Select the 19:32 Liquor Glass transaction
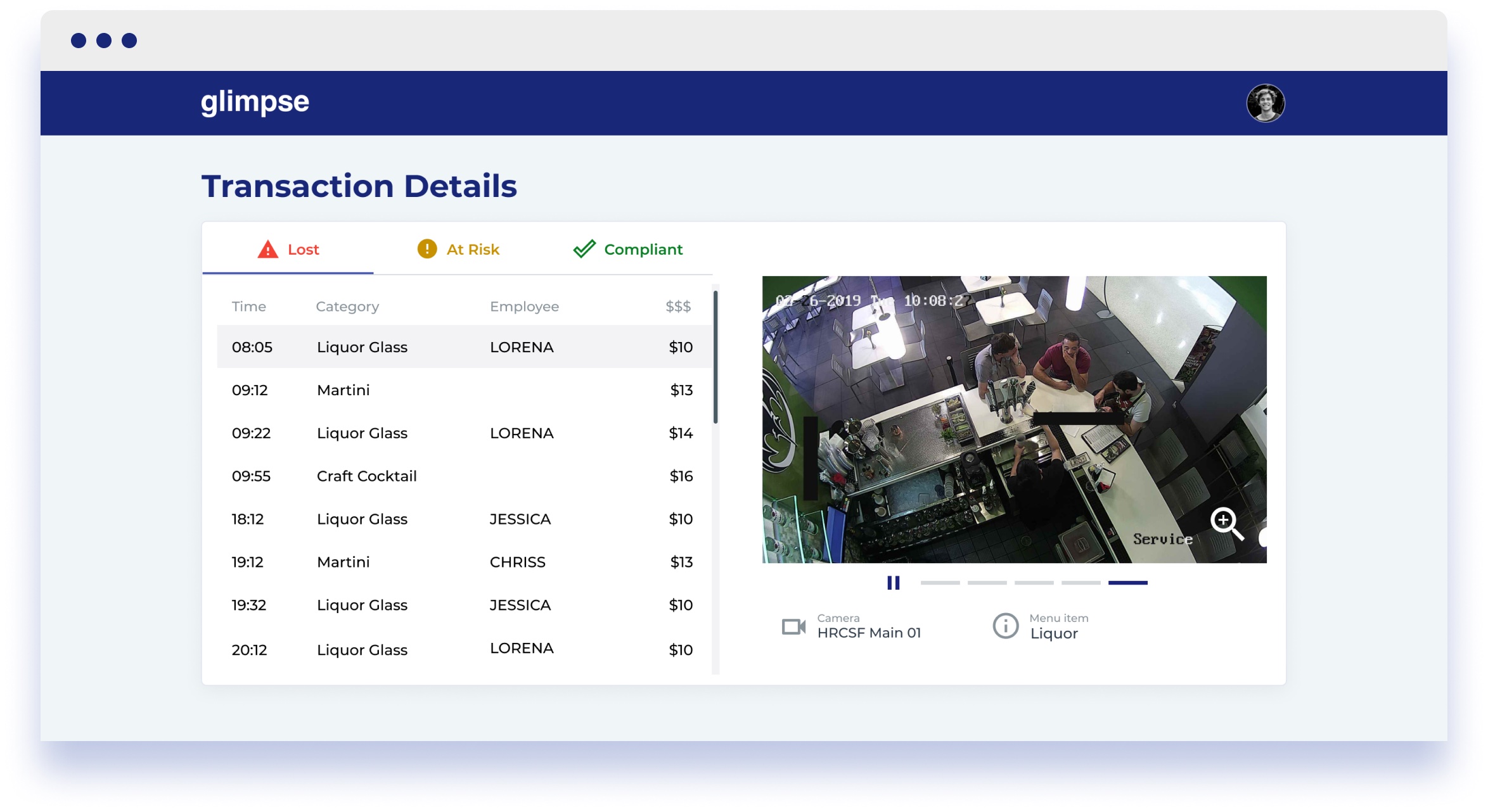Screen dimensions: 1488x812 [464, 606]
